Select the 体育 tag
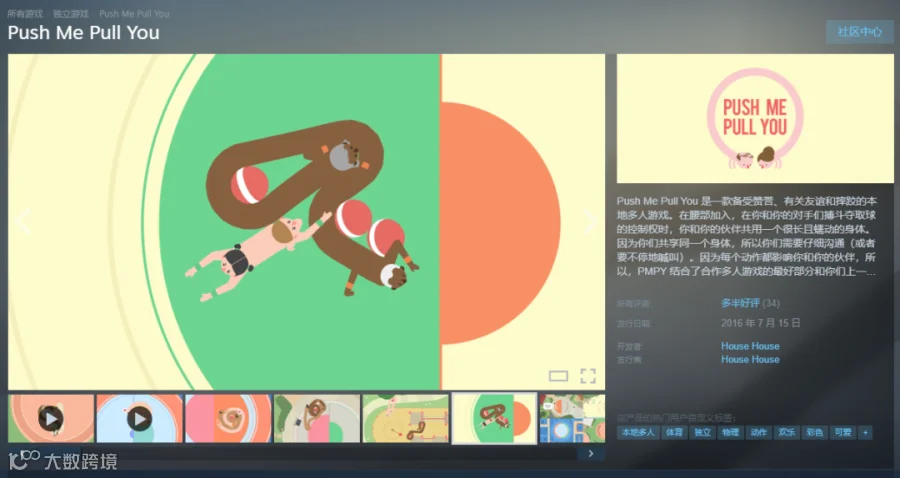900x478 pixels. [674, 433]
